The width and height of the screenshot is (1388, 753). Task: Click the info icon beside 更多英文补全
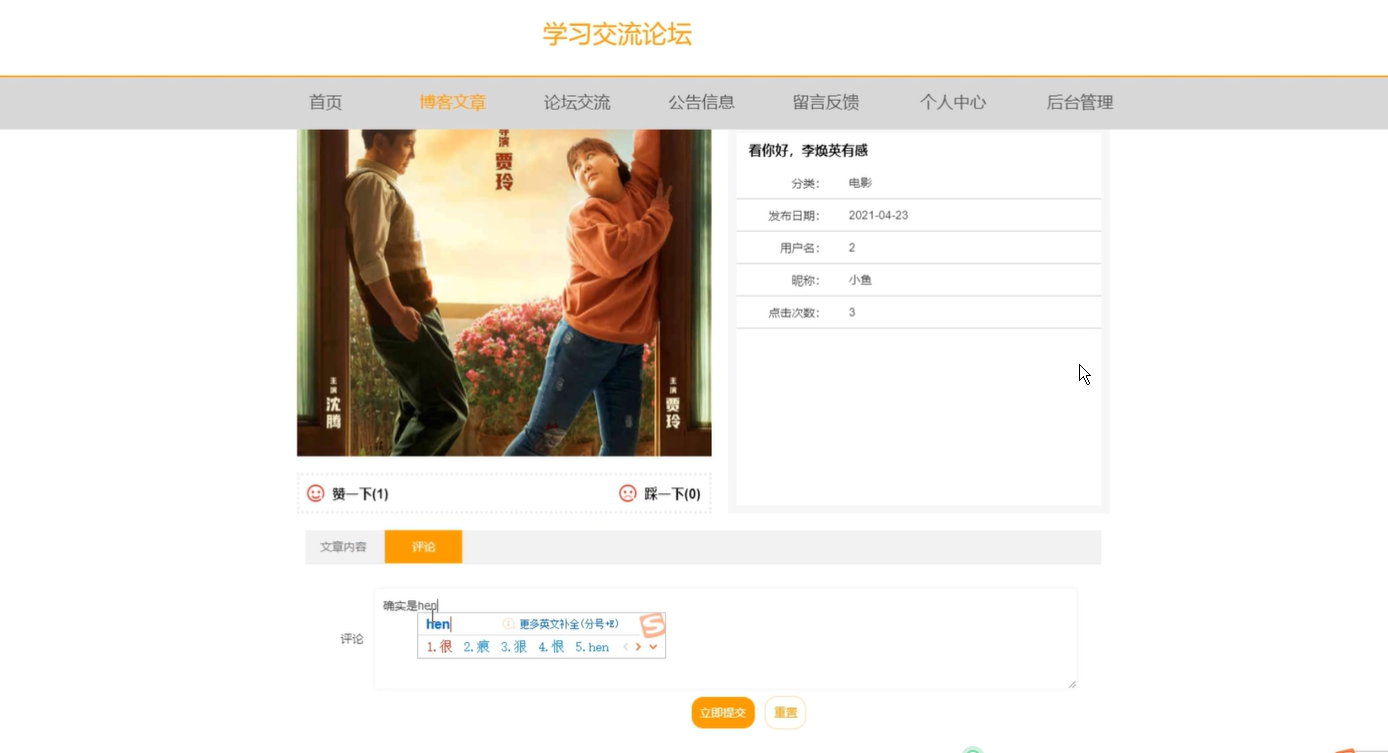click(508, 624)
